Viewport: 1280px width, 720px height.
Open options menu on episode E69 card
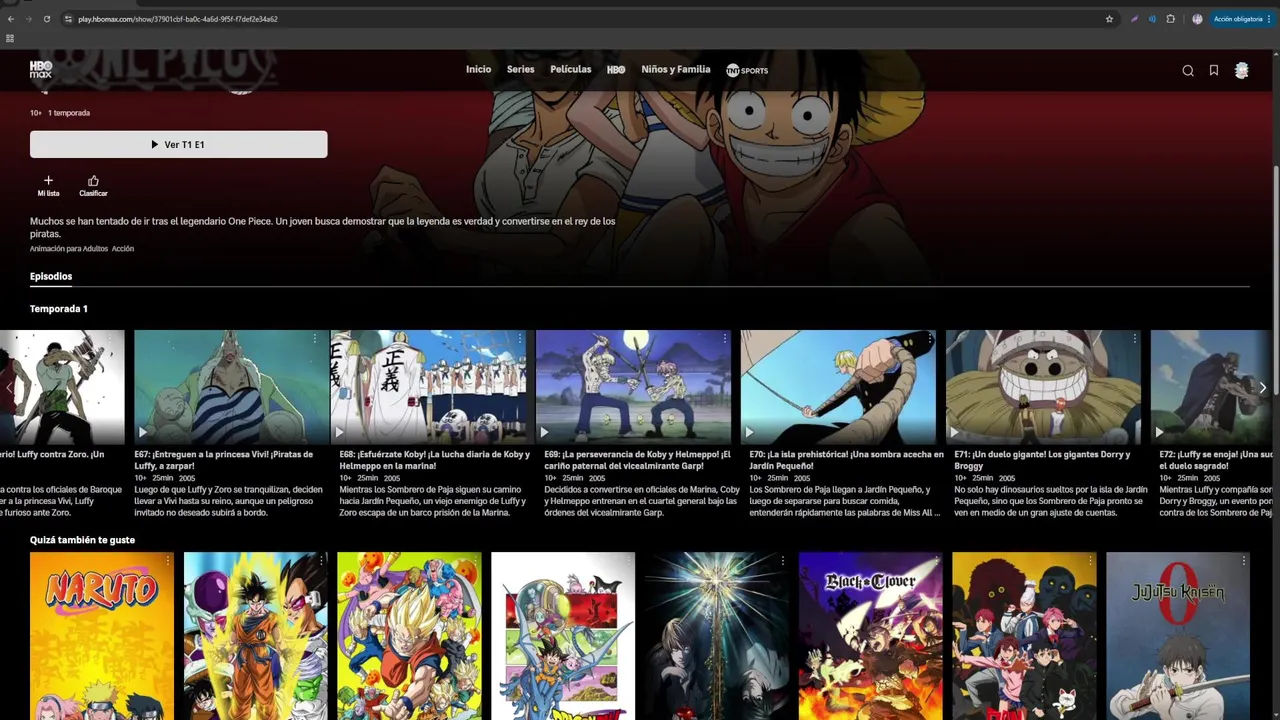(725, 339)
